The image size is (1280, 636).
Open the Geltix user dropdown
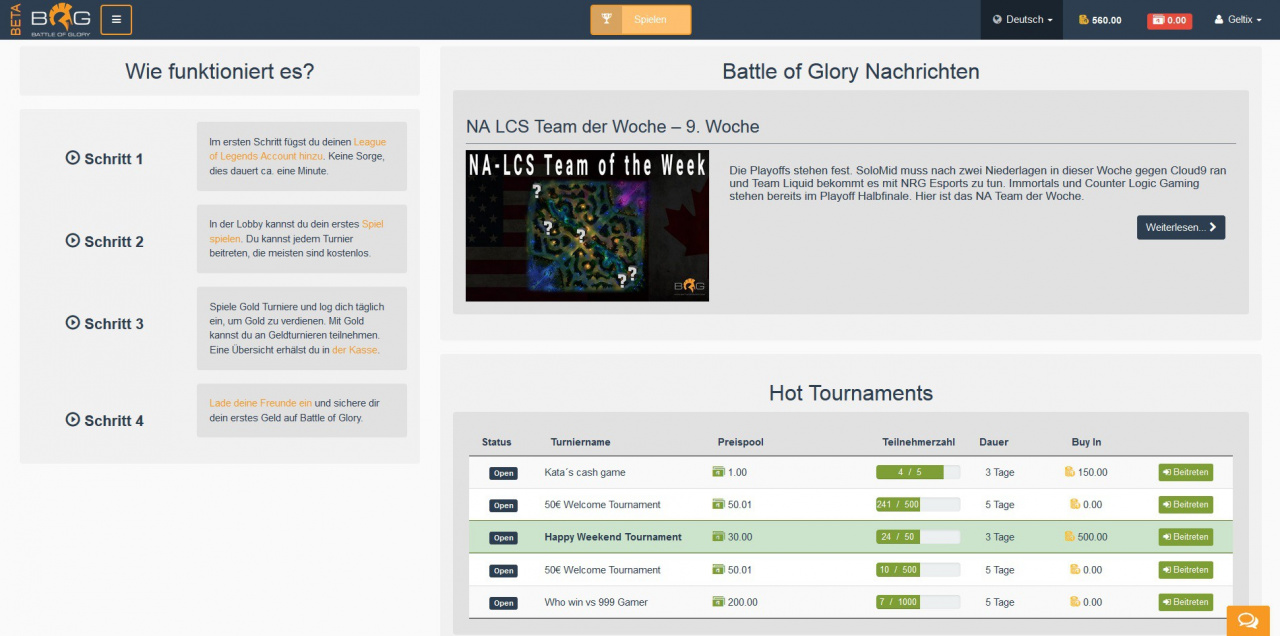[1238, 20]
